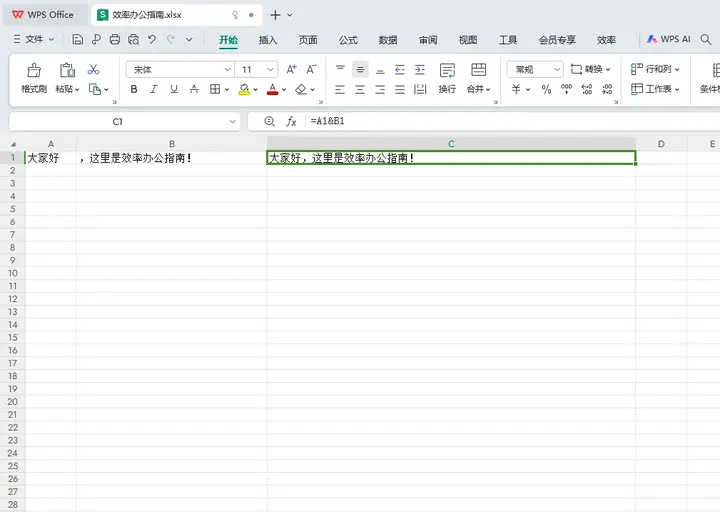Open the 文件 file menu
The width and height of the screenshot is (720, 512).
point(34,39)
